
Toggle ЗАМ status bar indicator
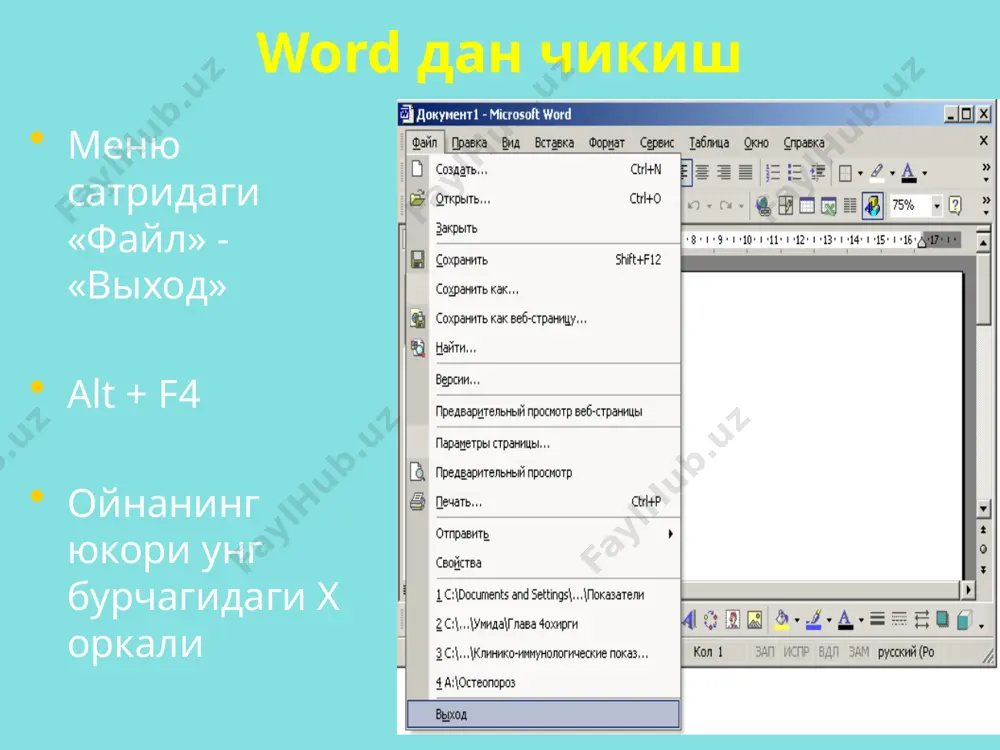tap(858, 652)
